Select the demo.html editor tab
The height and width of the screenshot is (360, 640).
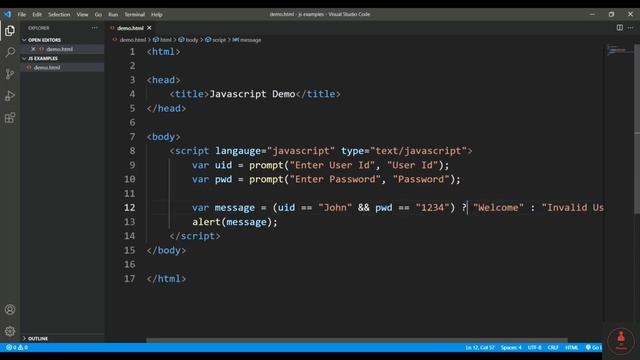click(130, 28)
